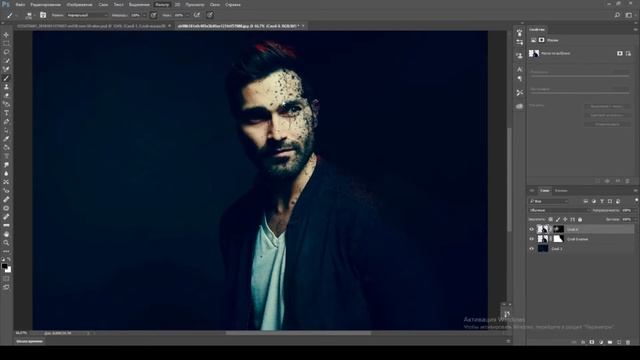The height and width of the screenshot is (360, 640).
Task: Toggle lock all padlock icon
Action: pyautogui.click(x=580, y=220)
